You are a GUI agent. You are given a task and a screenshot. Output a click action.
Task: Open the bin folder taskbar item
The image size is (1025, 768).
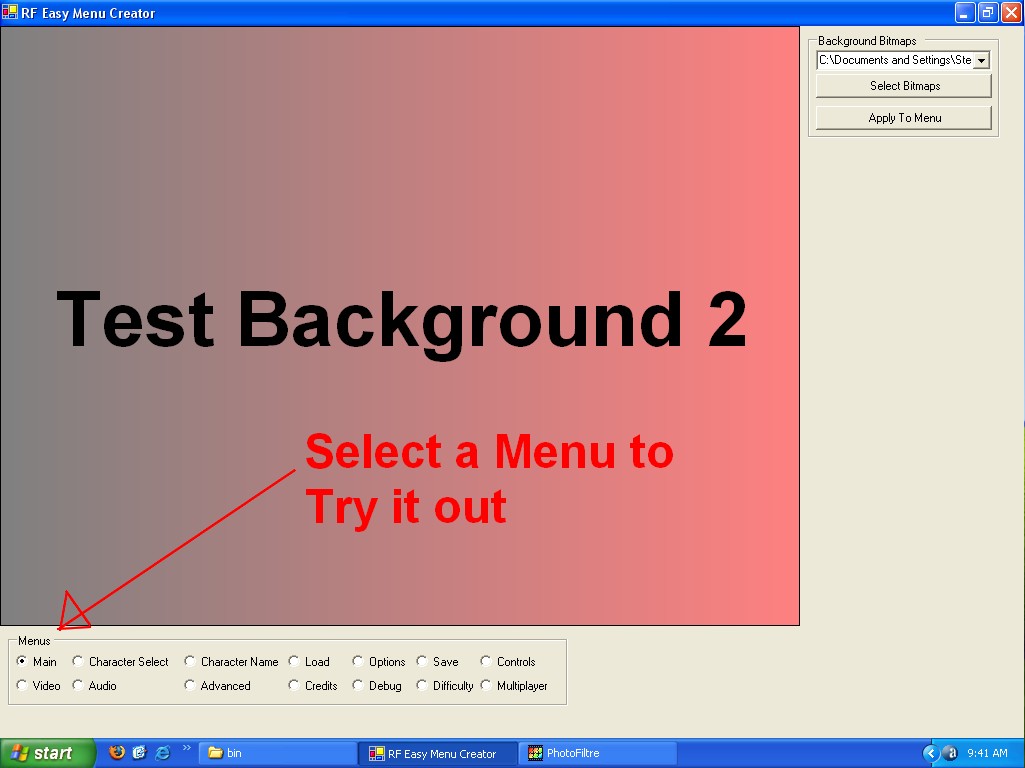point(277,753)
